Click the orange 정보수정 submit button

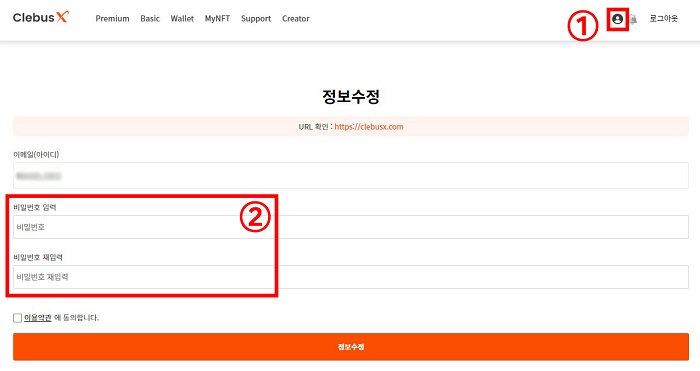[x=351, y=346]
